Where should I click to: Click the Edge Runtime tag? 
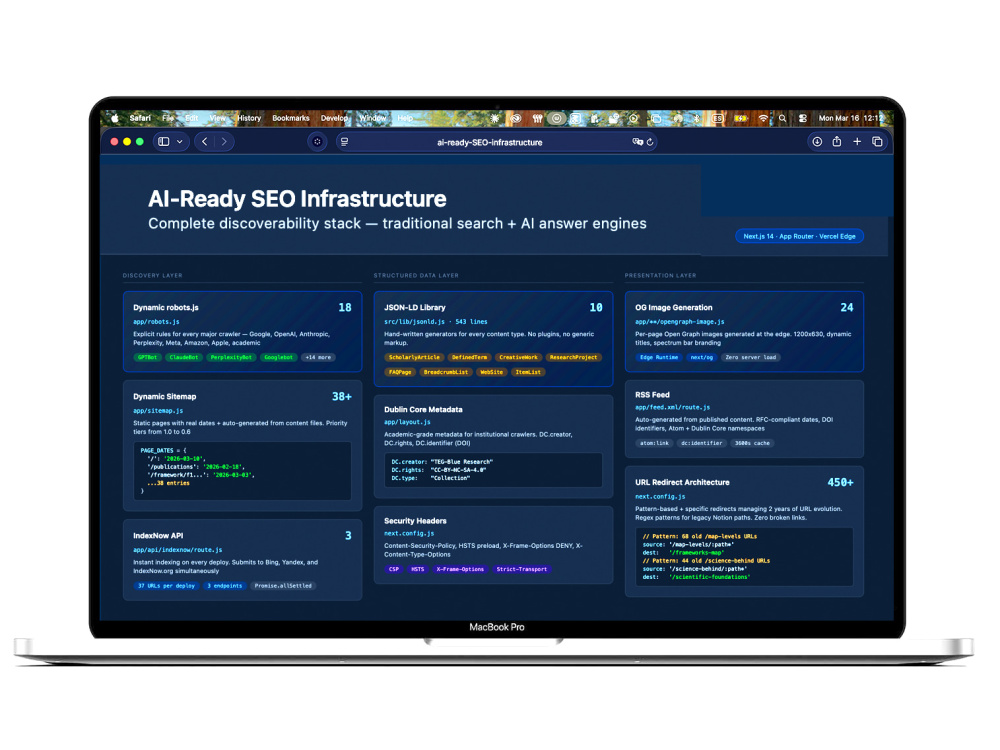coord(659,357)
